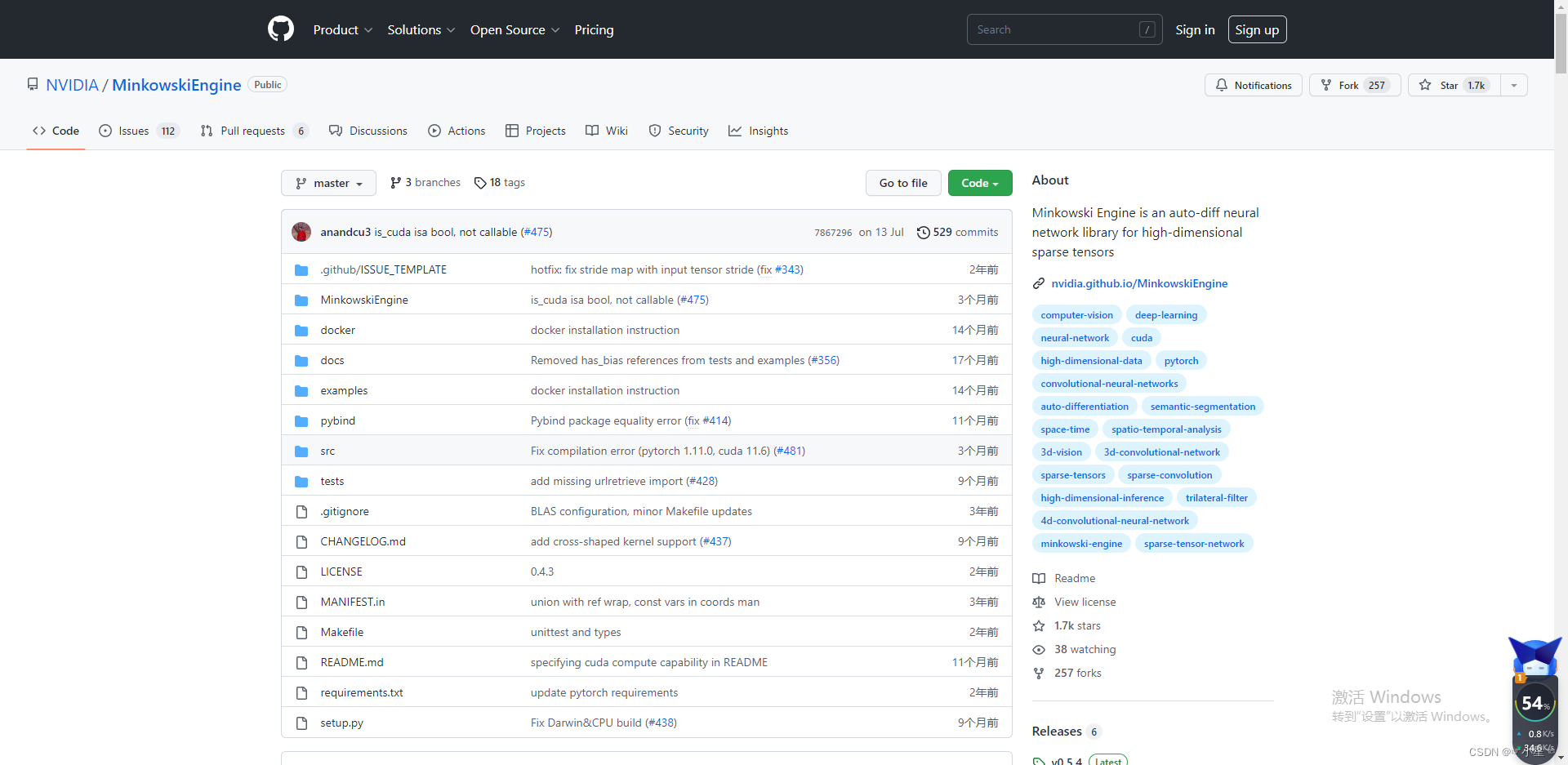The width and height of the screenshot is (1568, 765).
Task: Fork the repository via Fork button
Action: (1355, 85)
